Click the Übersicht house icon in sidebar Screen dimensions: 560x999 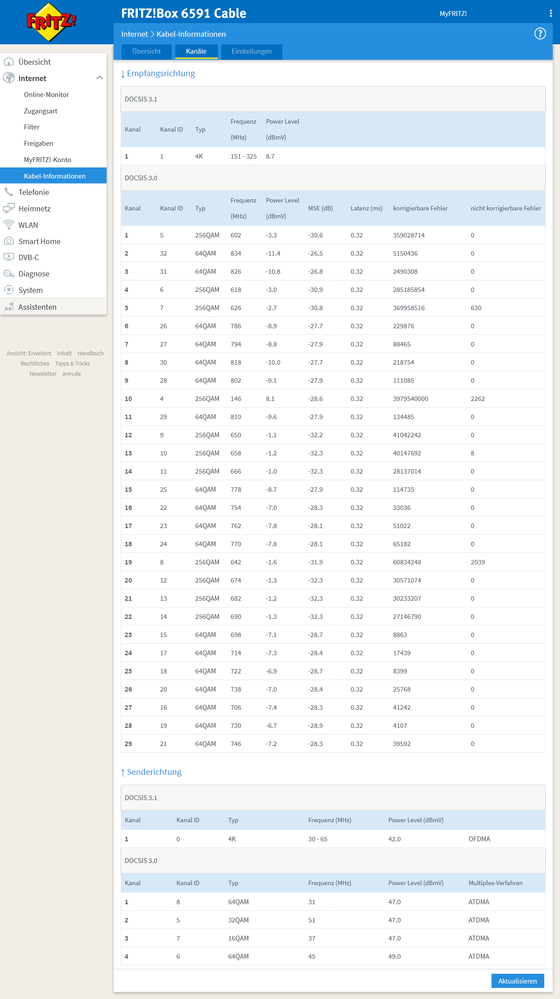(x=9, y=62)
